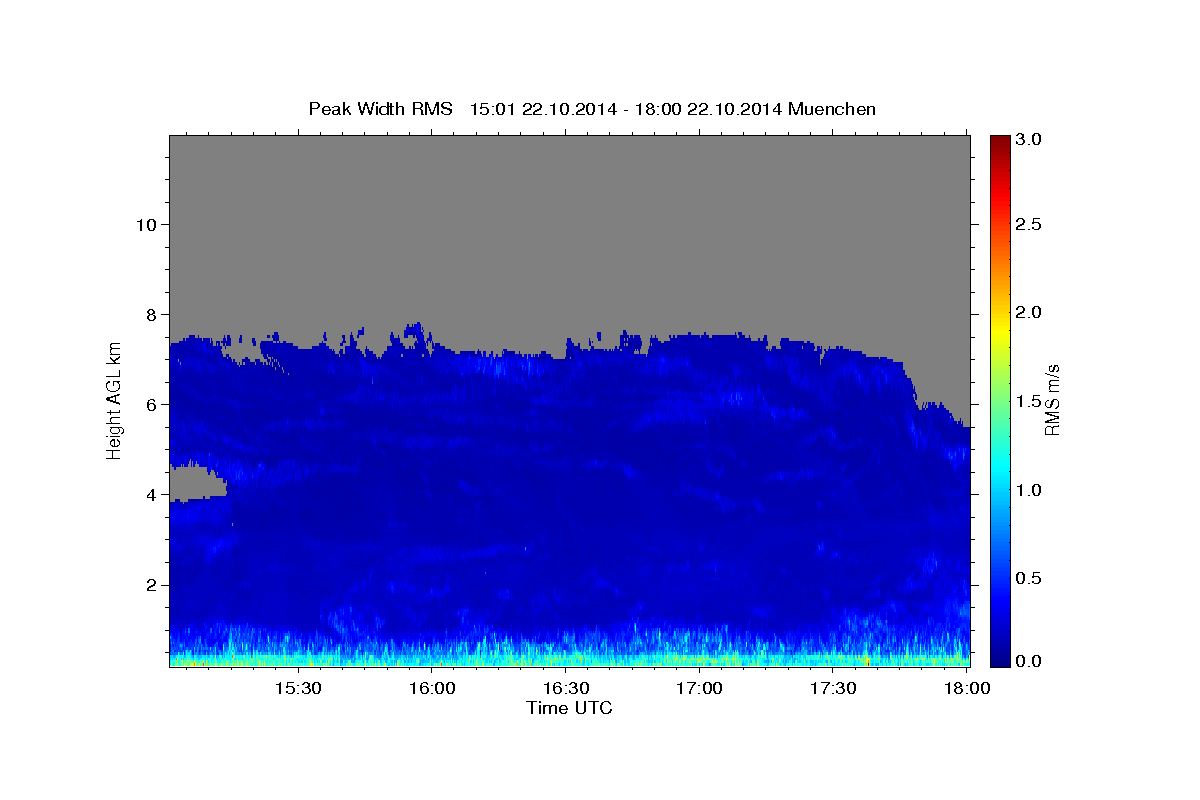1200x800 pixels.
Task: Click the 17:00 time tick label
Action: tap(699, 688)
